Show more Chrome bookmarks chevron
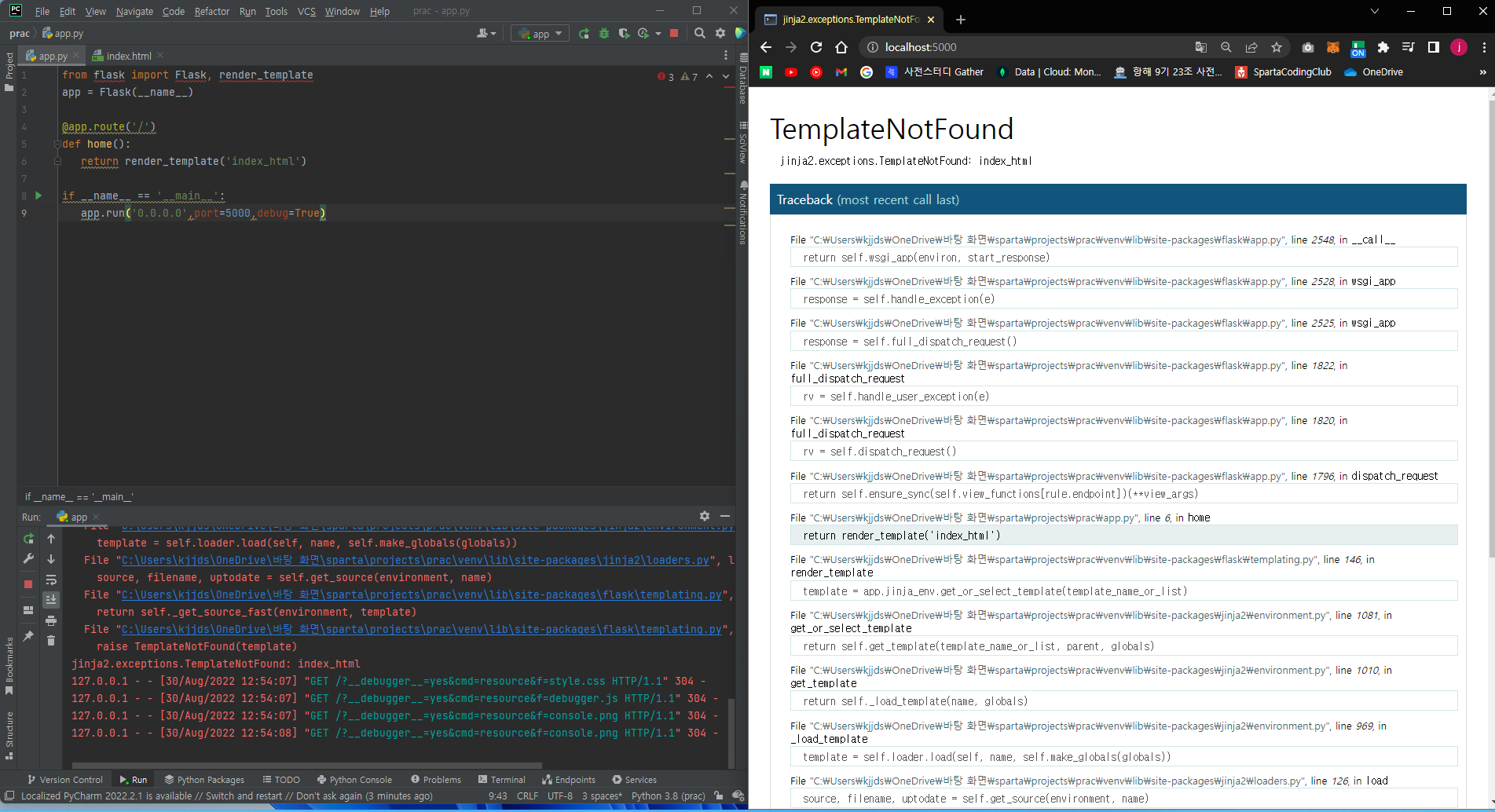 tap(1483, 72)
